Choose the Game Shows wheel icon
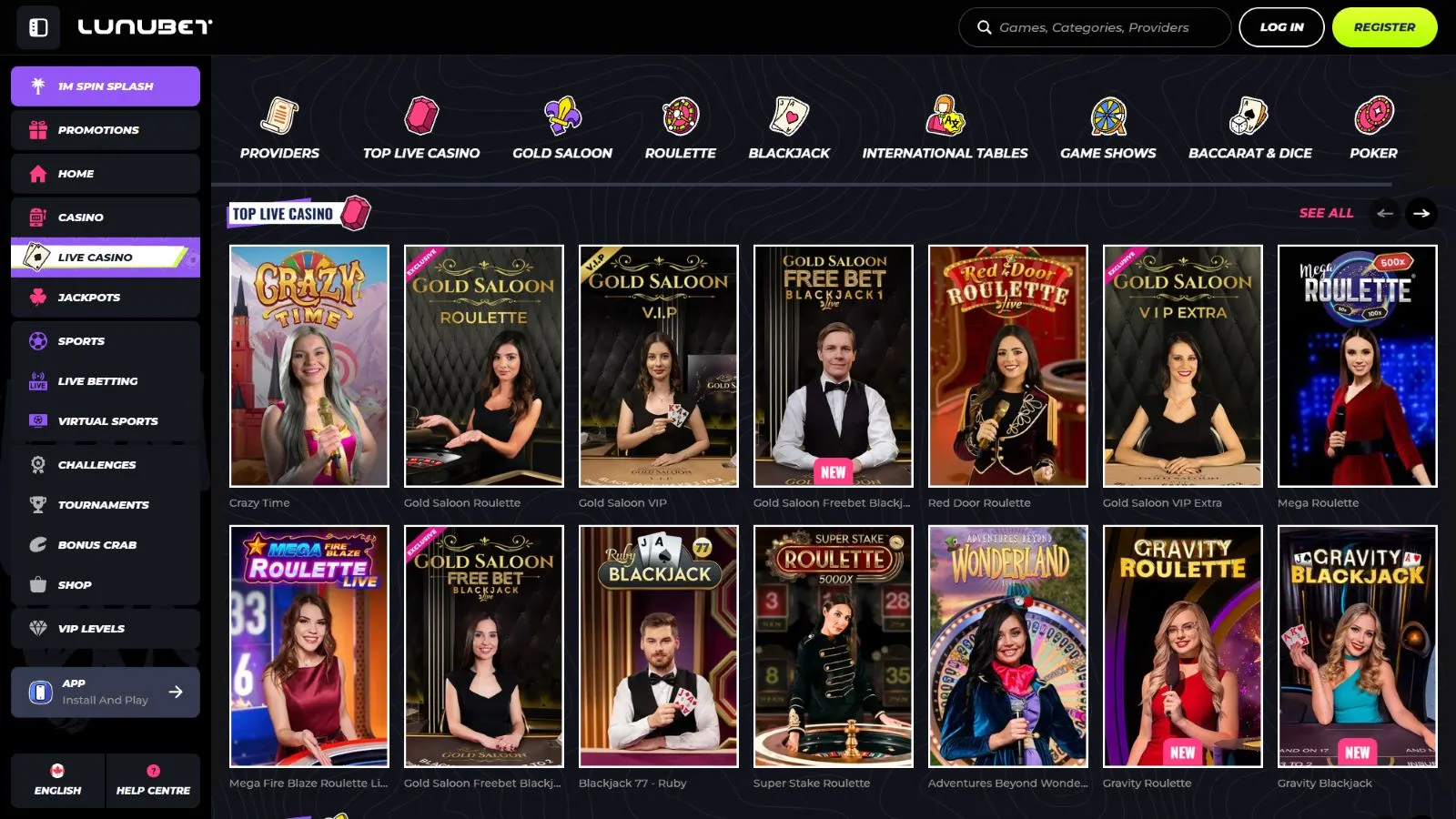Screen dimensions: 1456x819 pos(1107,116)
